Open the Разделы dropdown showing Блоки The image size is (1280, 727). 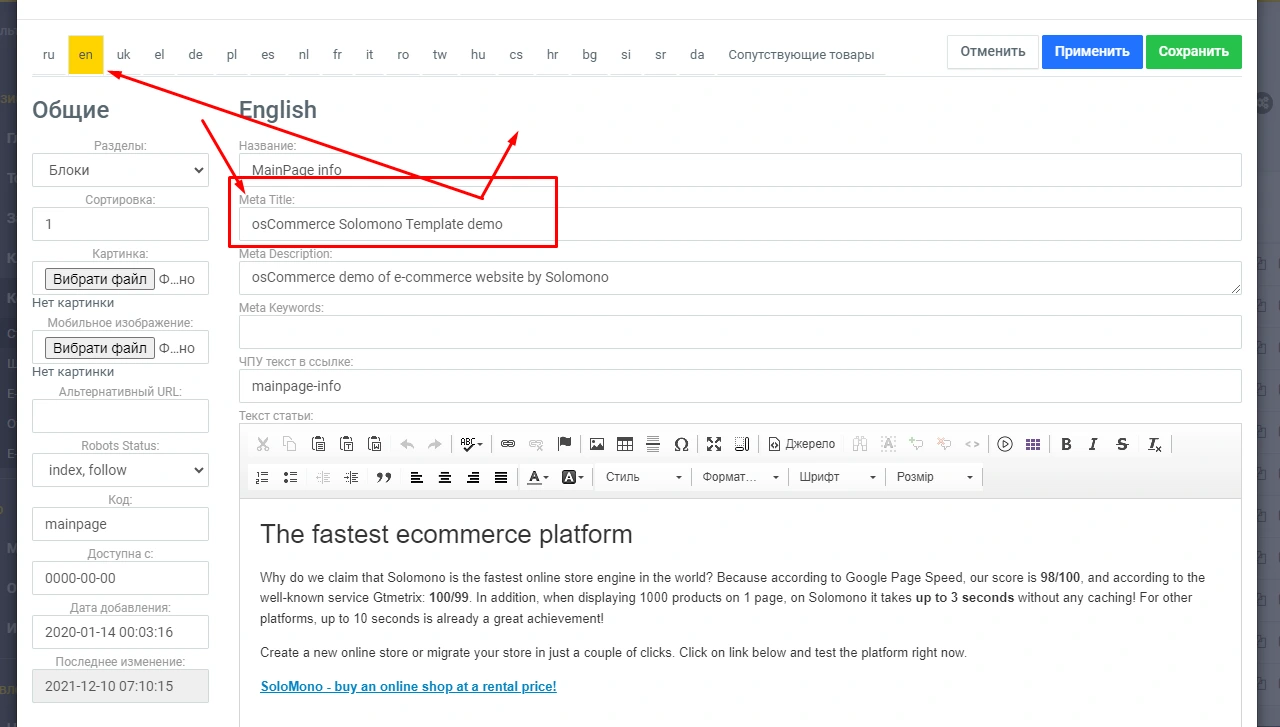coord(120,171)
